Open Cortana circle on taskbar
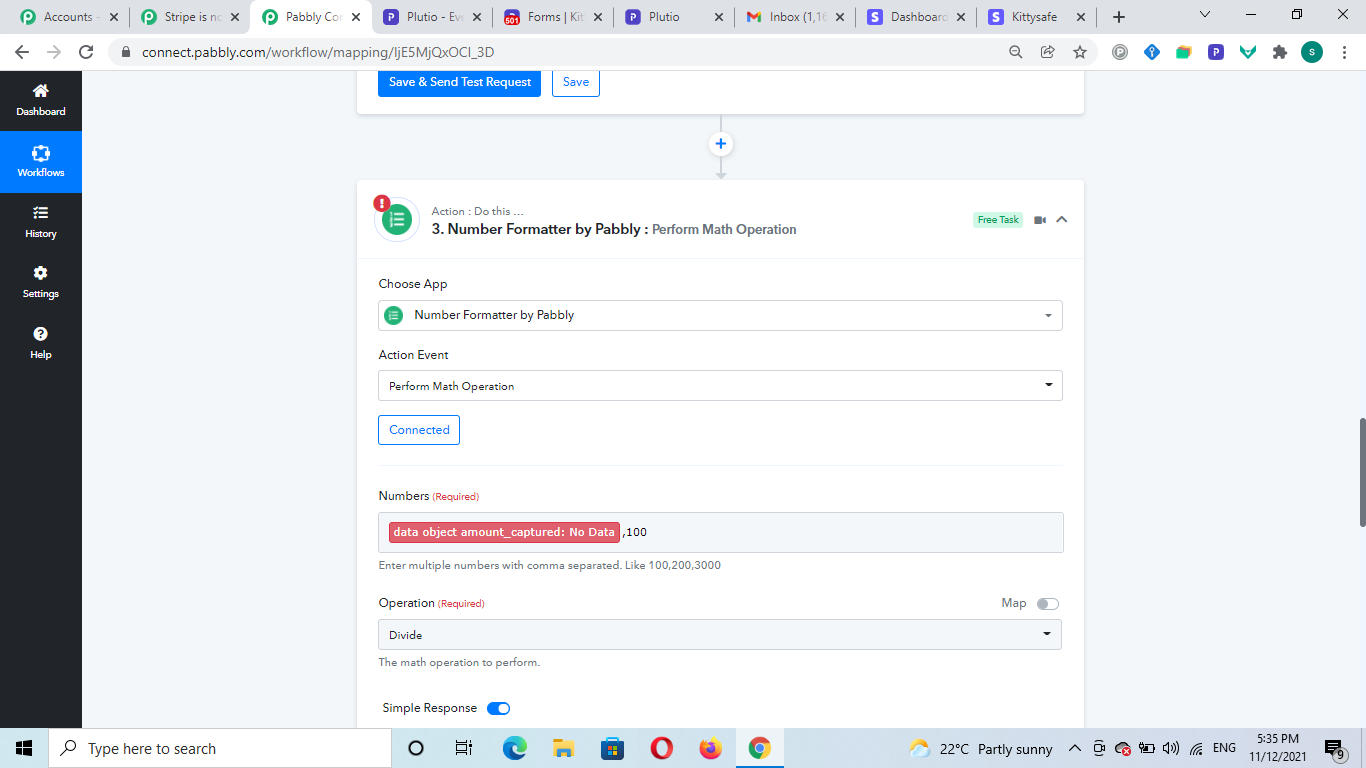This screenshot has width=1366, height=768. pyautogui.click(x=417, y=748)
